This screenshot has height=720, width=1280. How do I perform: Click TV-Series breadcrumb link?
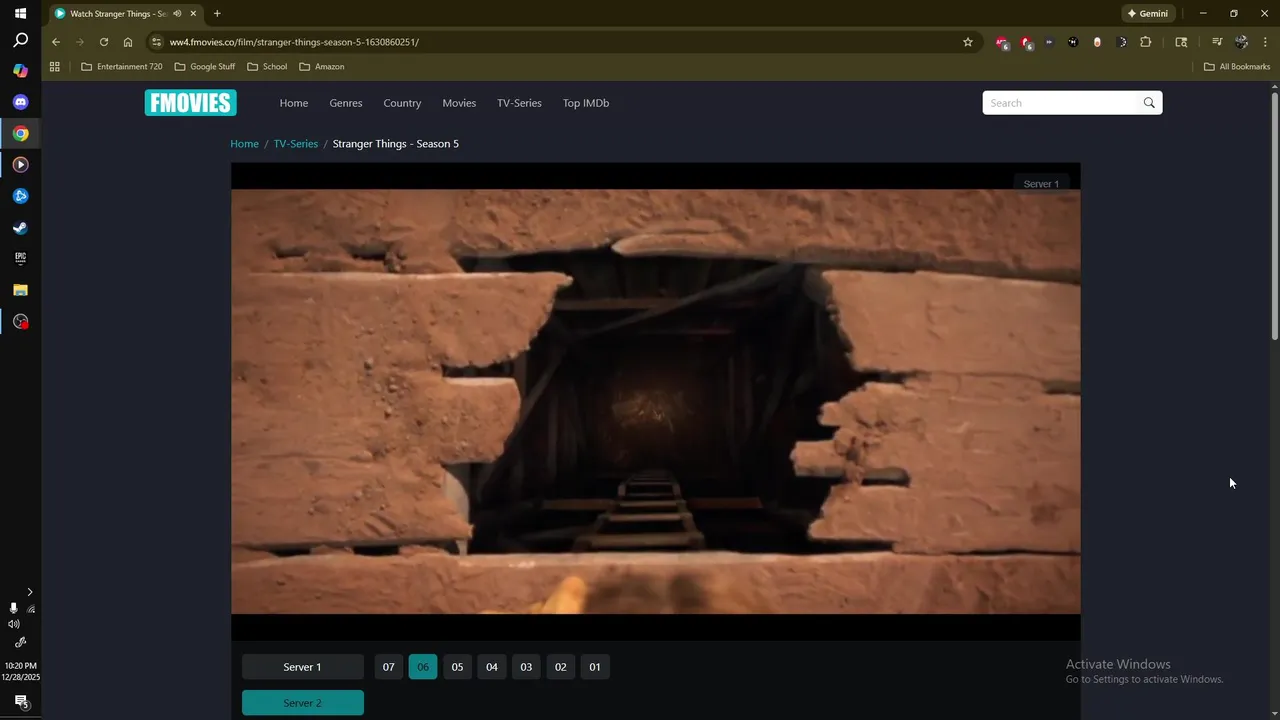tap(296, 144)
